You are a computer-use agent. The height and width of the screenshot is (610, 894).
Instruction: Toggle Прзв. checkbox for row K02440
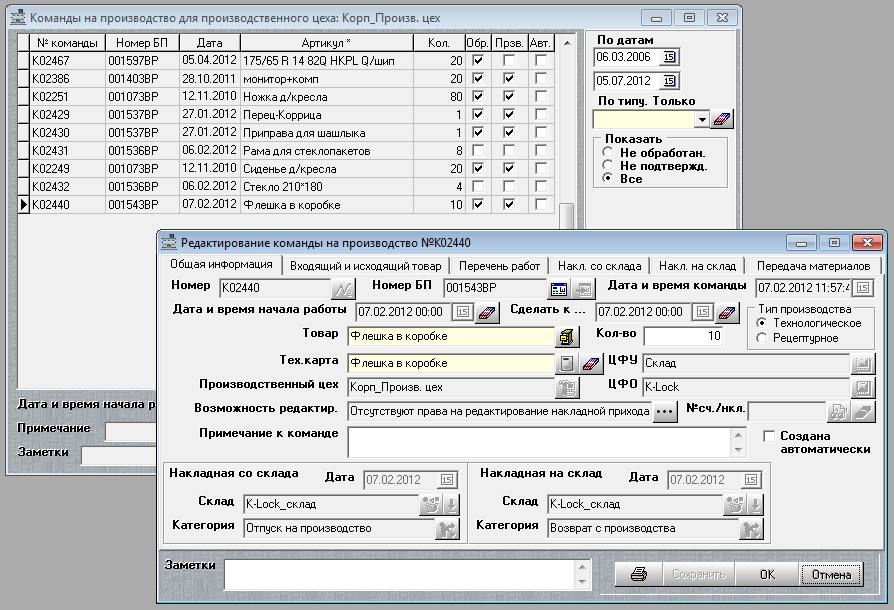pyautogui.click(x=509, y=204)
